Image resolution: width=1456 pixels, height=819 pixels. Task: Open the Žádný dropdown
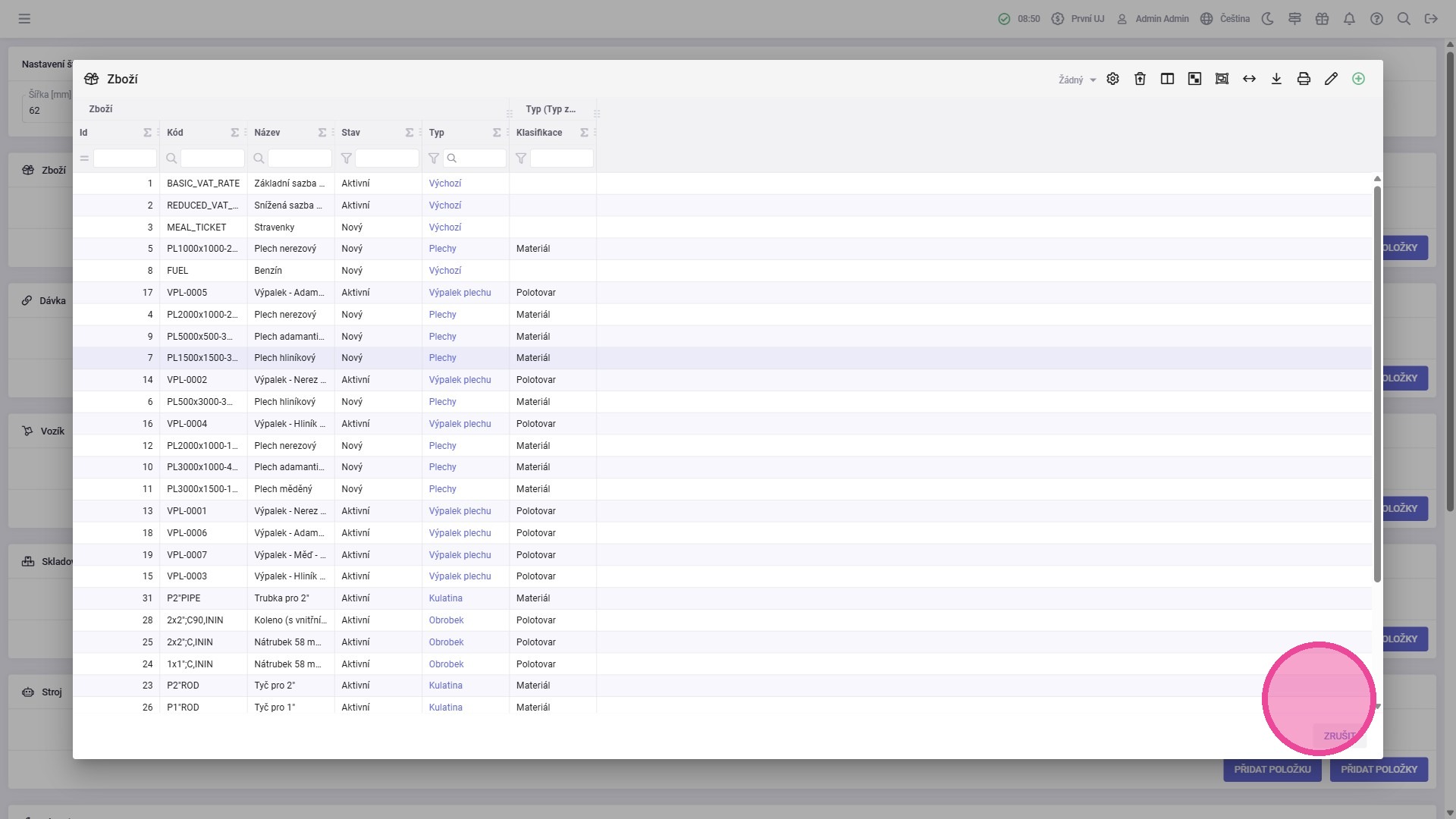coord(1077,80)
